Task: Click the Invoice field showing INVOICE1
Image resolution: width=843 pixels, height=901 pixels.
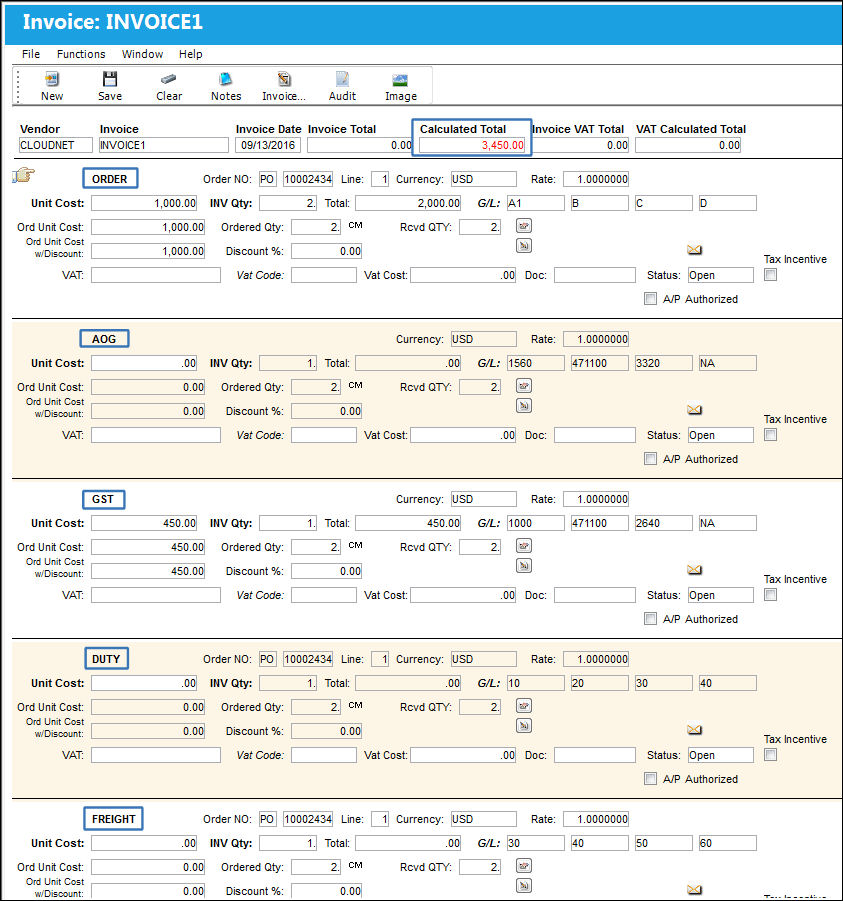Action: pos(164,145)
